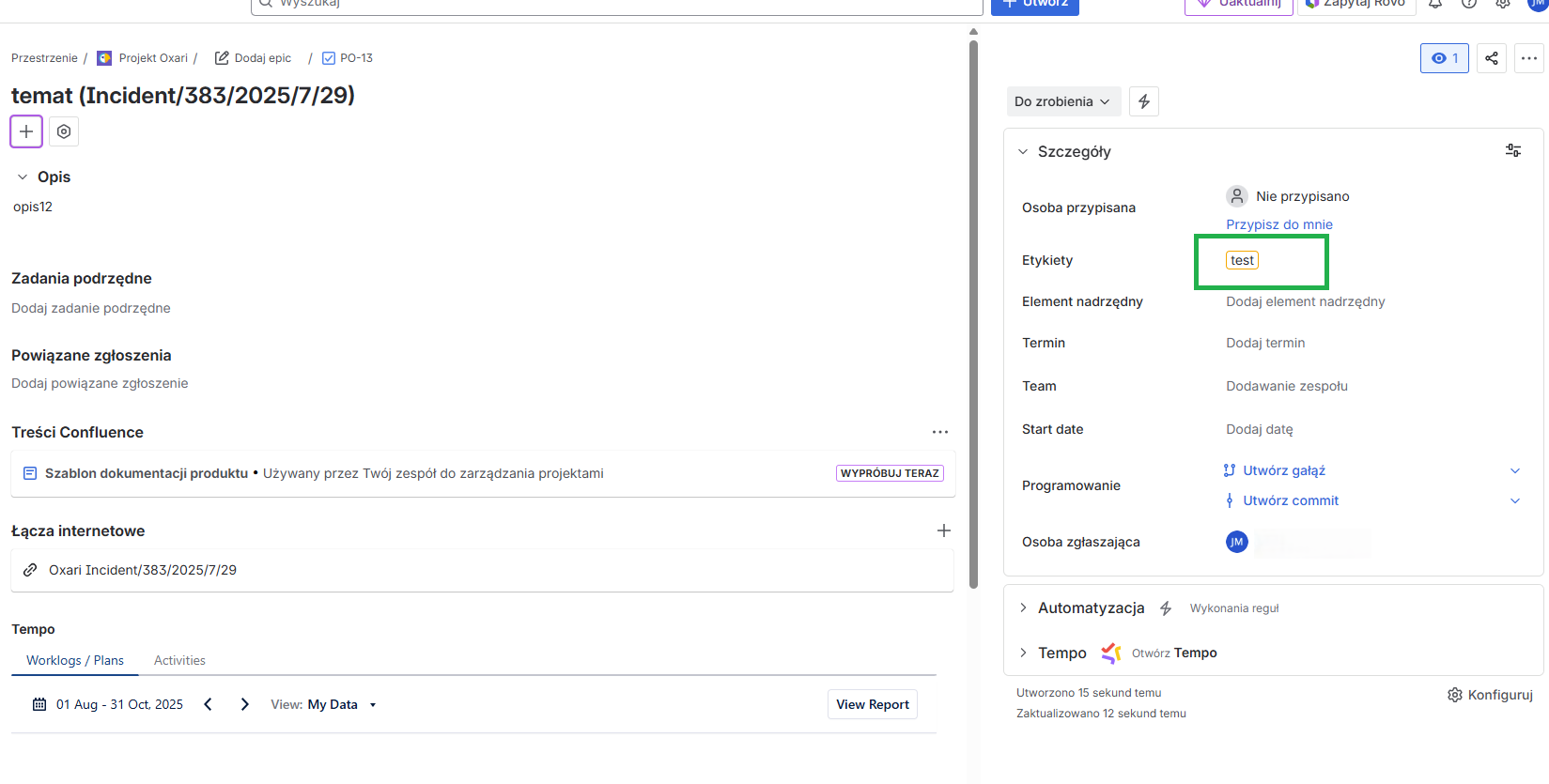Expand the Automatyzacja section
Image resolution: width=1549 pixels, height=784 pixels.
tap(1024, 607)
